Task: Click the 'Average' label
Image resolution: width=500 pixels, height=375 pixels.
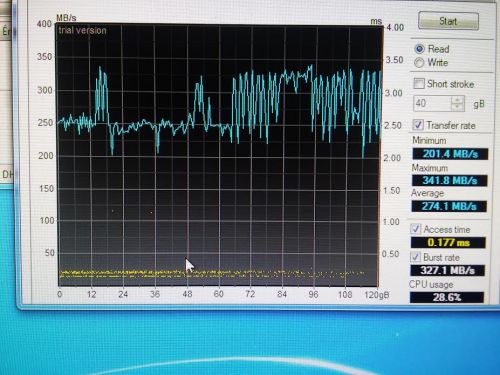Action: [x=428, y=193]
